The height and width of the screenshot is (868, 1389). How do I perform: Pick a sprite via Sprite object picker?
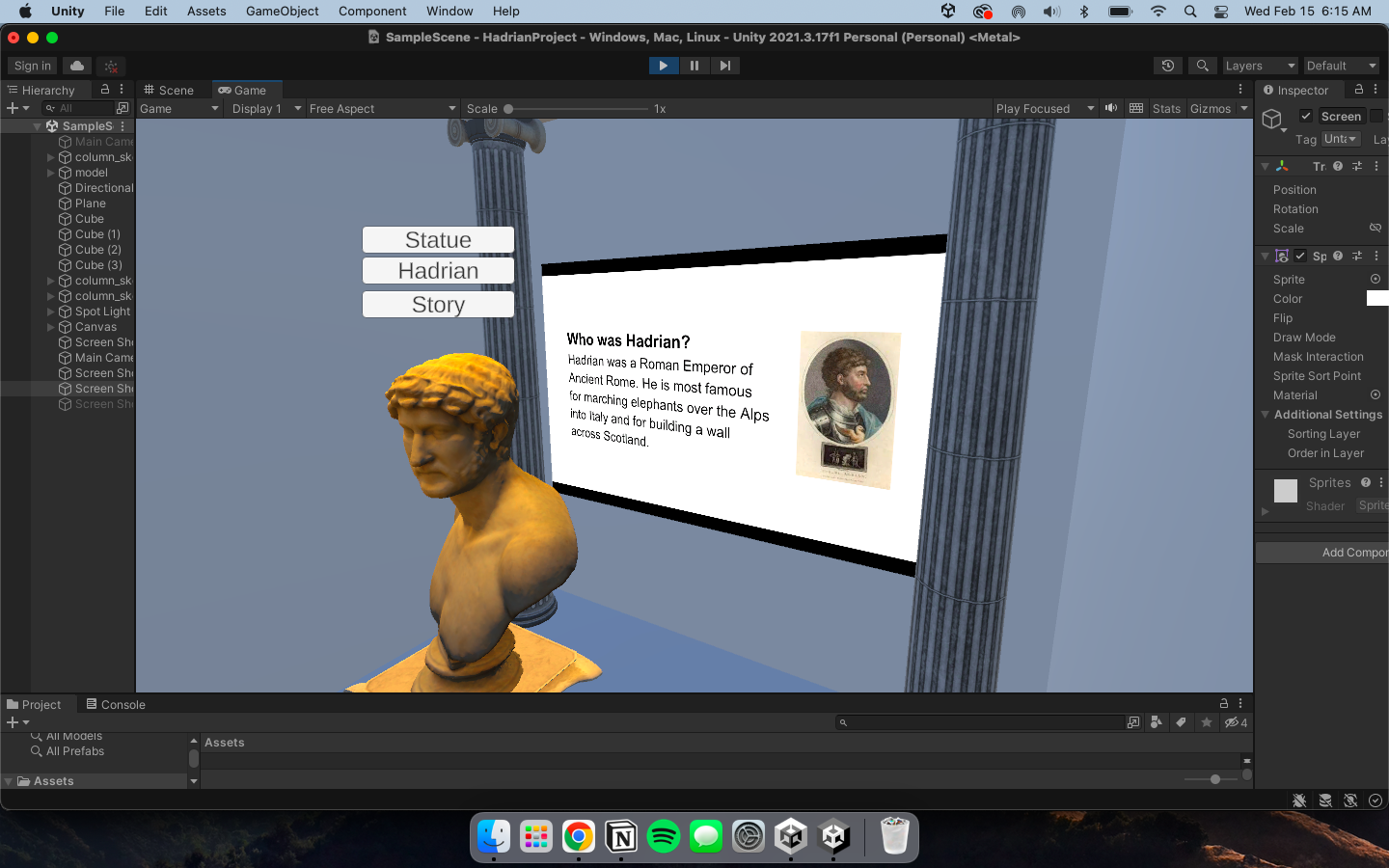[x=1375, y=279]
